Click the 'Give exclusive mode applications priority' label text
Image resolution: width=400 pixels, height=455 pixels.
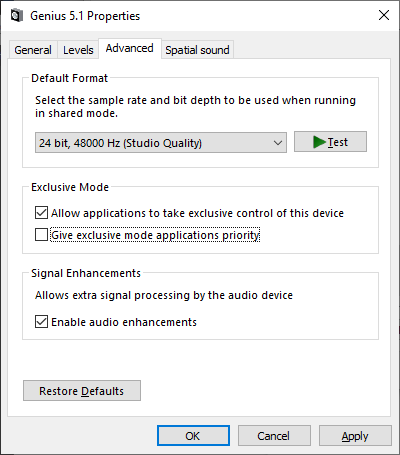pyautogui.click(x=155, y=235)
